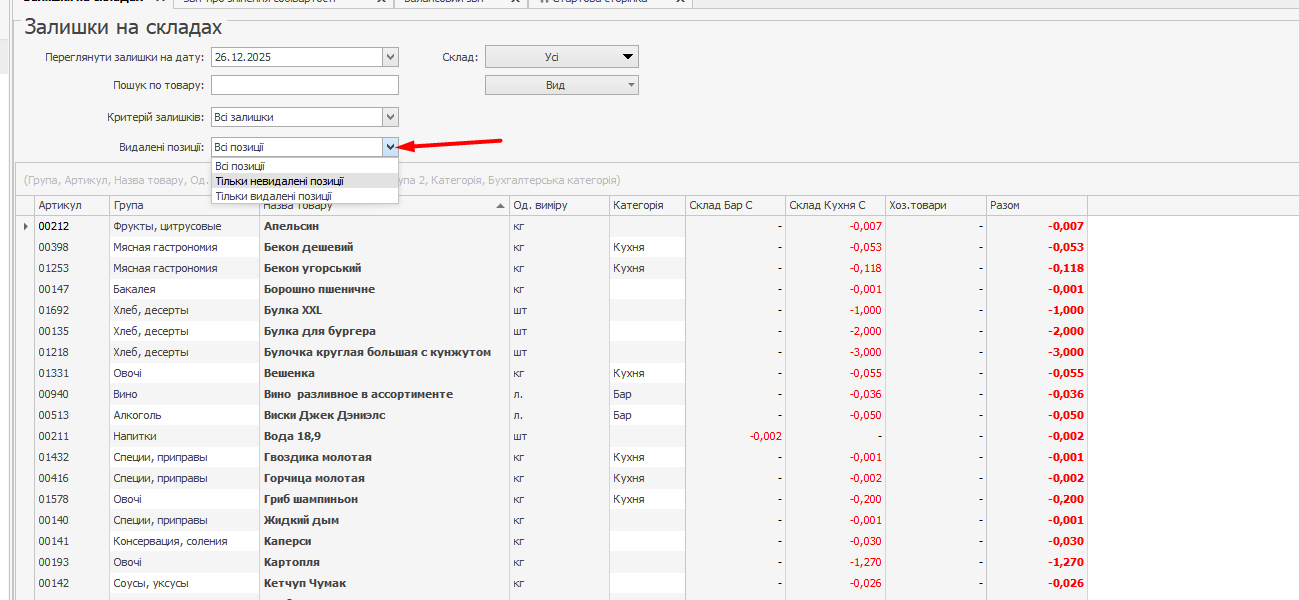Select 'Тільки видалені позиції' option

point(273,196)
